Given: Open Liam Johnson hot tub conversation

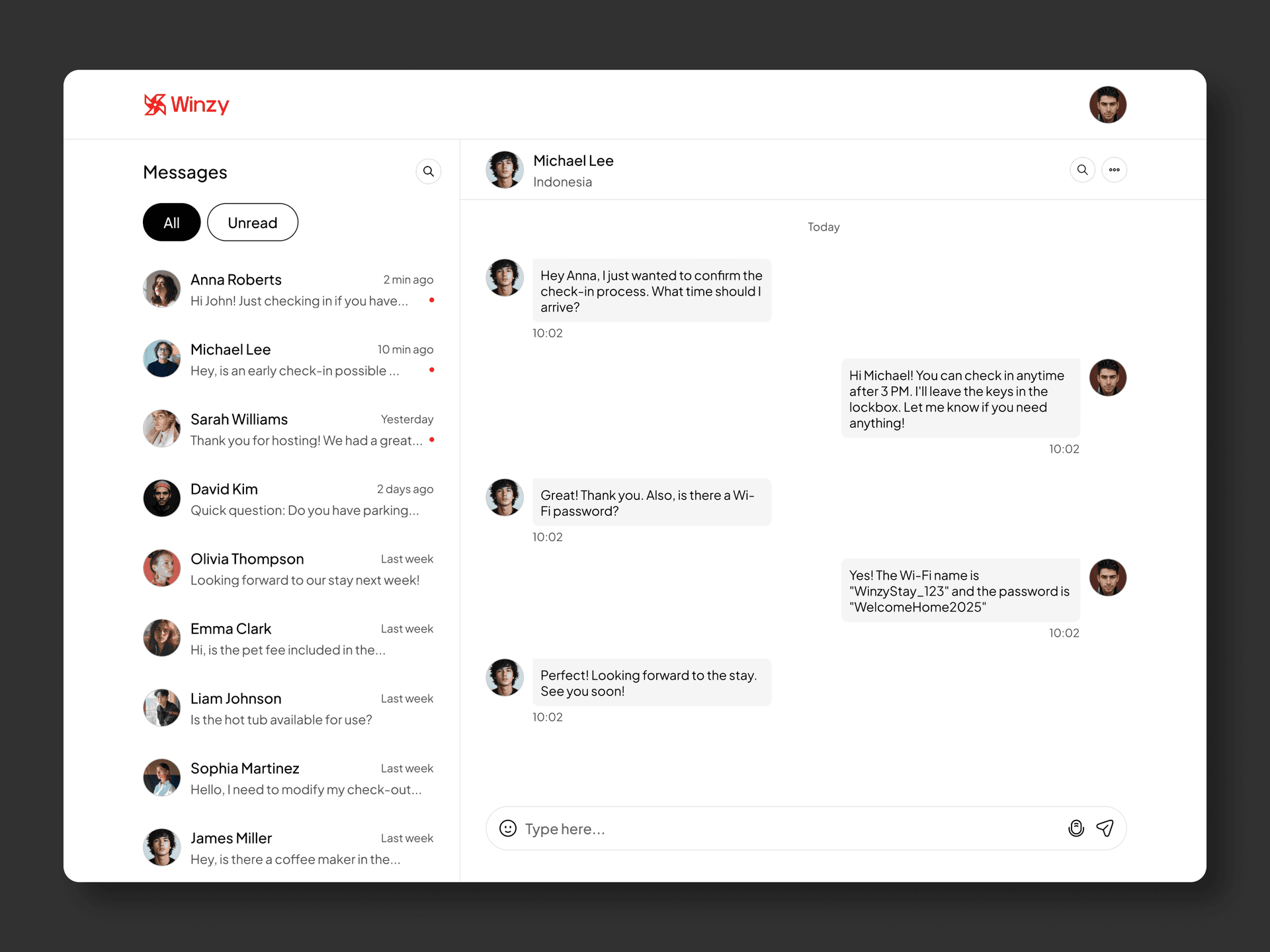Looking at the screenshot, I should pyautogui.click(x=288, y=708).
